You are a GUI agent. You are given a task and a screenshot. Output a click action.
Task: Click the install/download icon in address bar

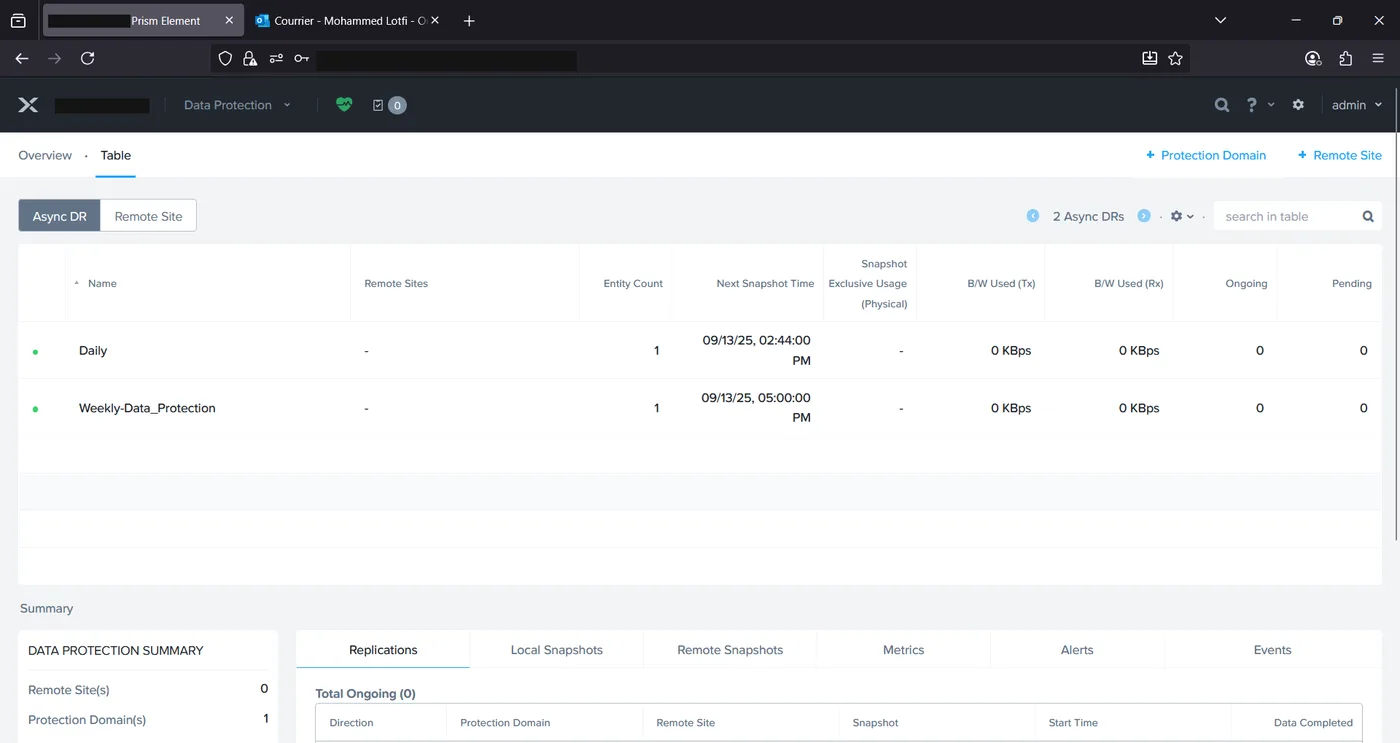(x=1150, y=59)
